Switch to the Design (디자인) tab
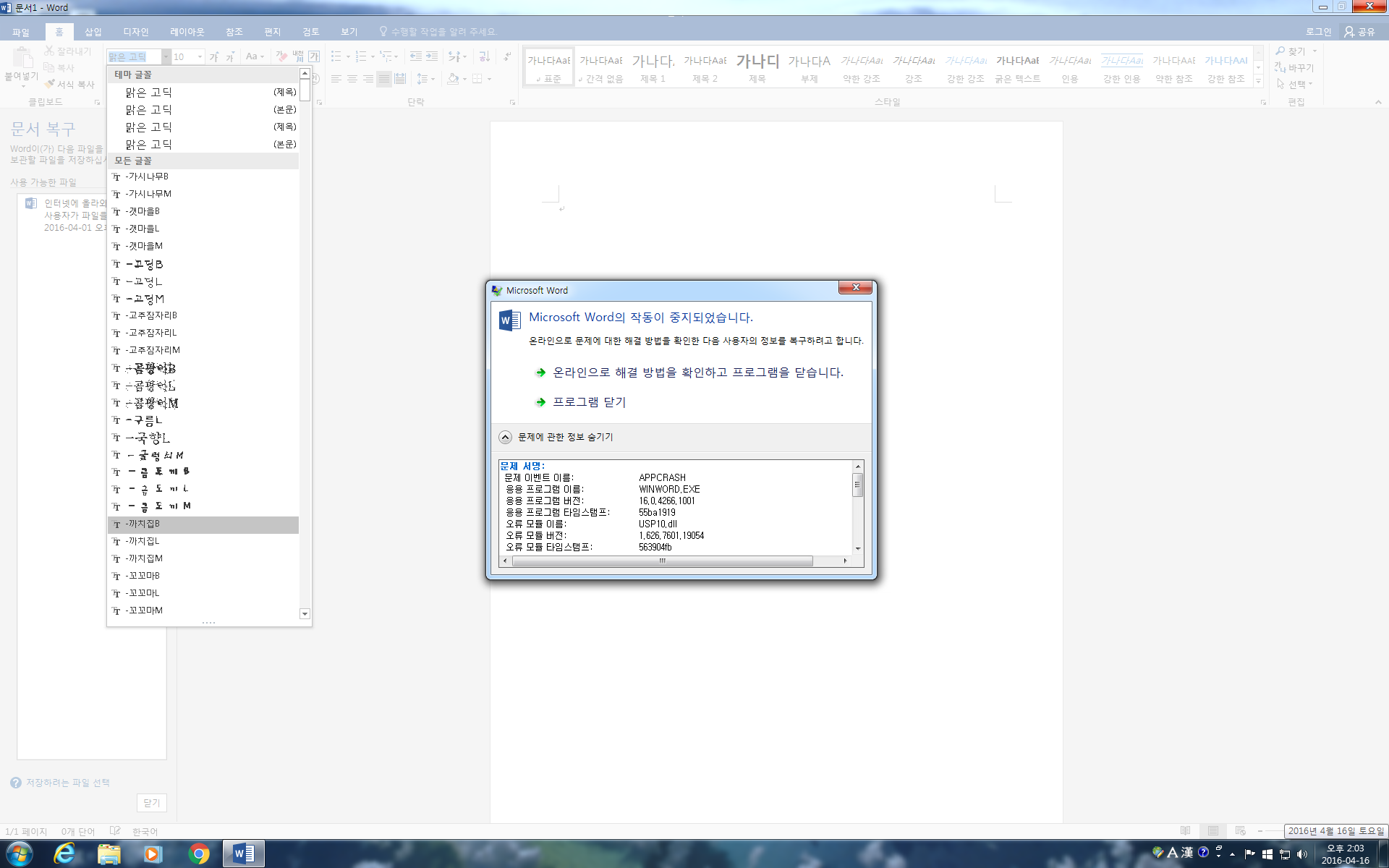Screen dimensions: 1389x868 click(x=135, y=32)
